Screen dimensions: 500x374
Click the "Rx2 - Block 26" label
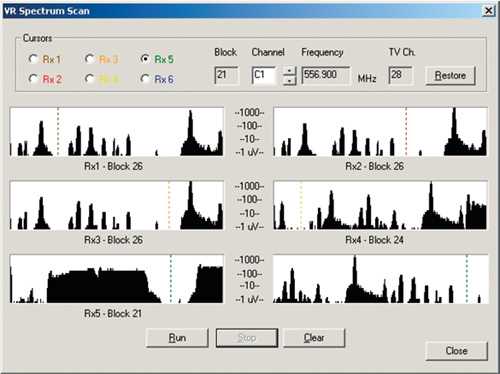[x=374, y=166]
